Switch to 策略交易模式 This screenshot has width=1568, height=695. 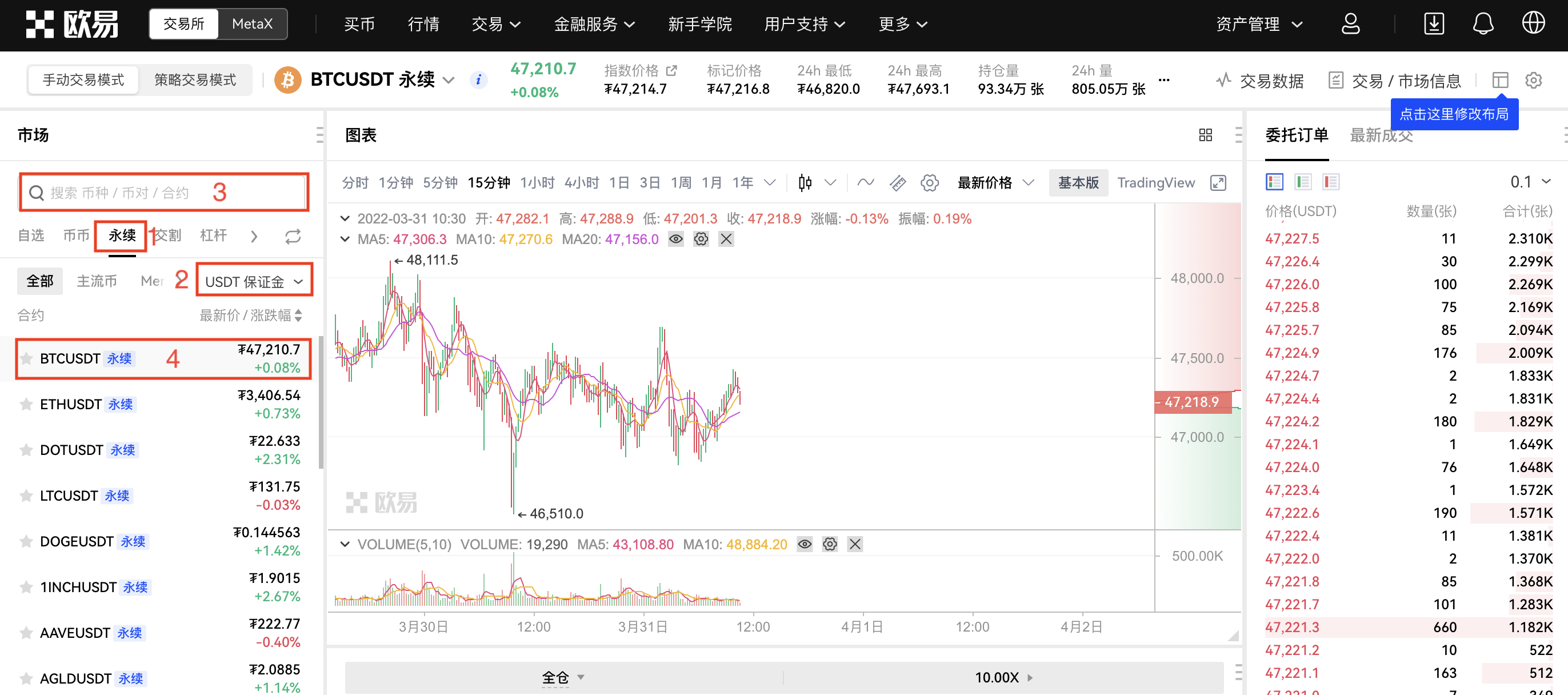pyautogui.click(x=195, y=79)
